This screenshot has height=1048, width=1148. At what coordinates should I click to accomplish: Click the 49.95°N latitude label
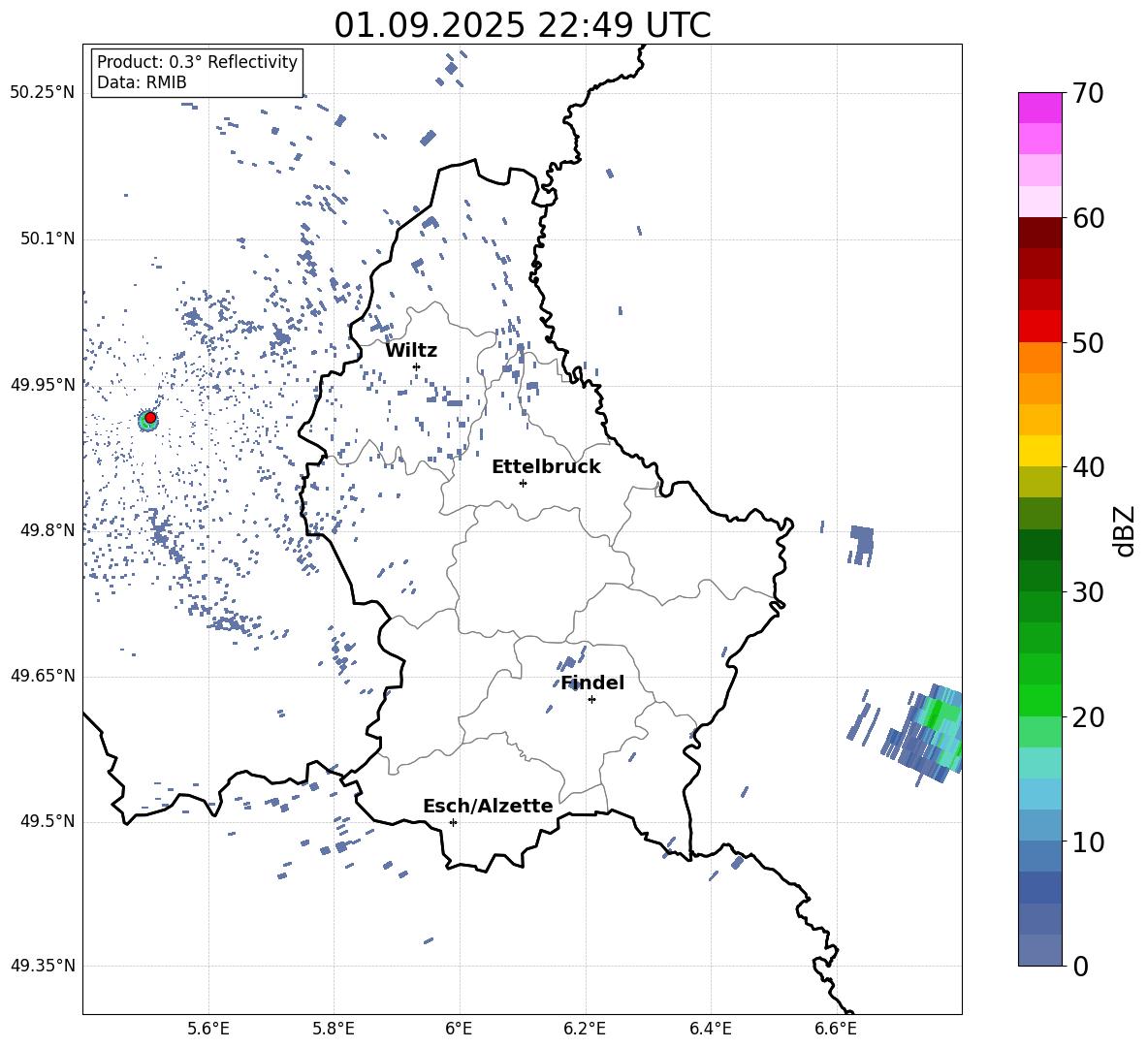42,384
